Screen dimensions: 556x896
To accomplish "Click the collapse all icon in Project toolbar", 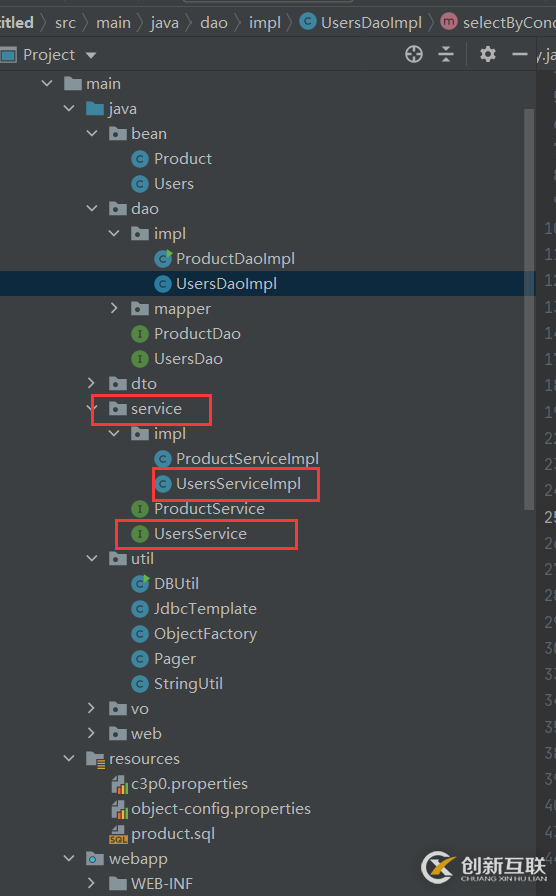I will 446,54.
